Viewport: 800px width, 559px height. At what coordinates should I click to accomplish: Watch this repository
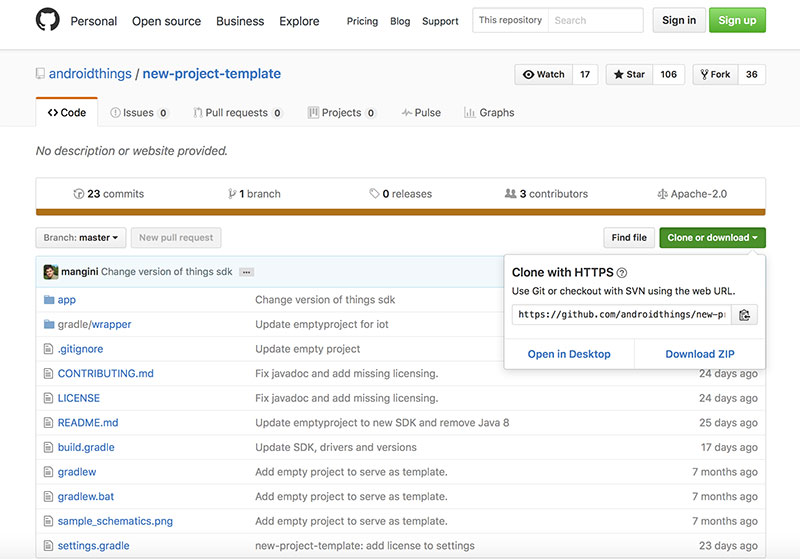pyautogui.click(x=543, y=74)
